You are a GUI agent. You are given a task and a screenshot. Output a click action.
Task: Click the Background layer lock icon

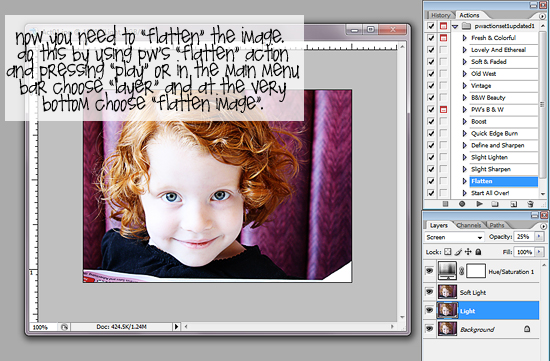[x=527, y=329]
